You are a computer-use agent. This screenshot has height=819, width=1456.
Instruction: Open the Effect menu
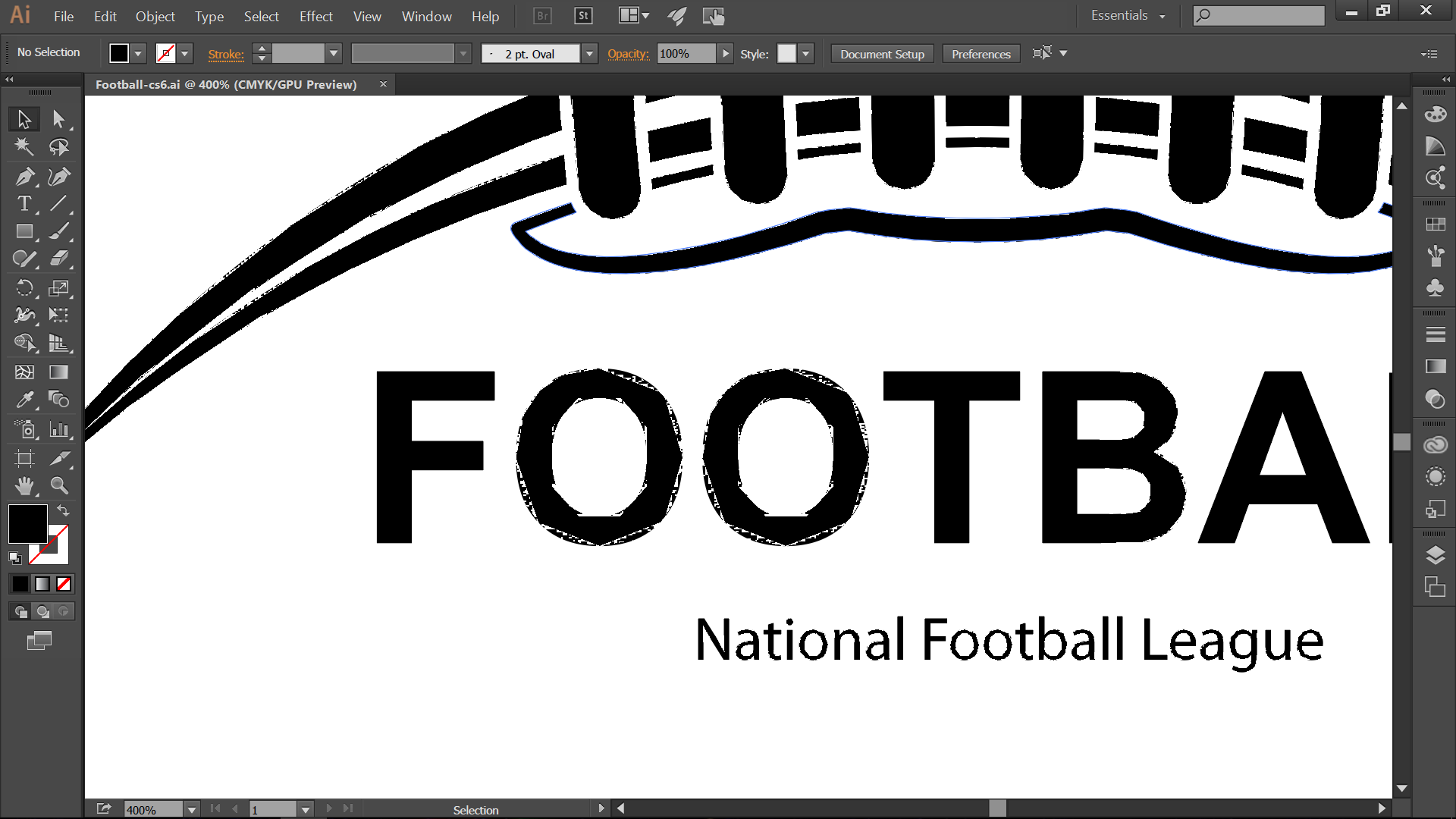[x=315, y=16]
